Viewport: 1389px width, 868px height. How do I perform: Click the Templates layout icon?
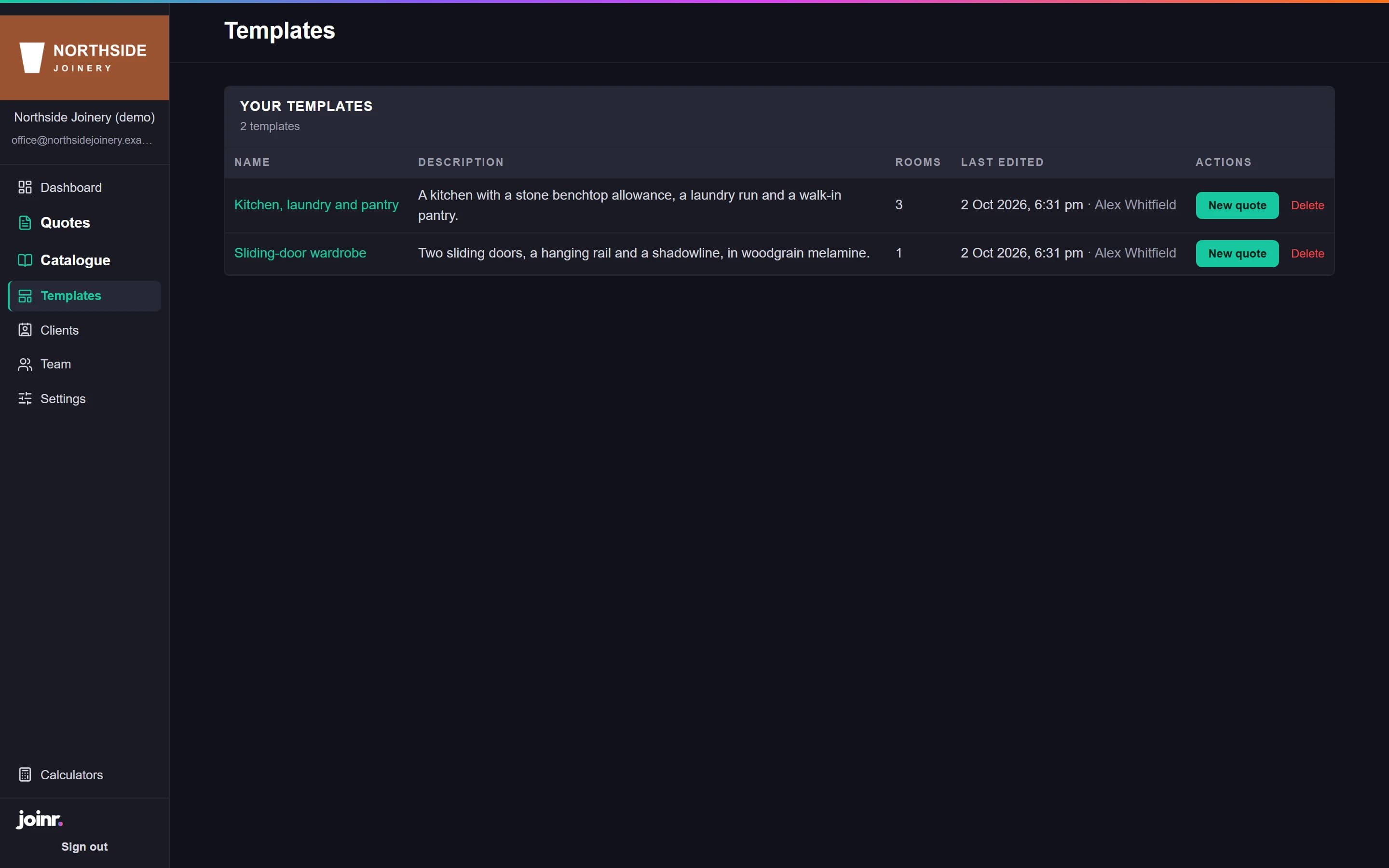[x=25, y=296]
